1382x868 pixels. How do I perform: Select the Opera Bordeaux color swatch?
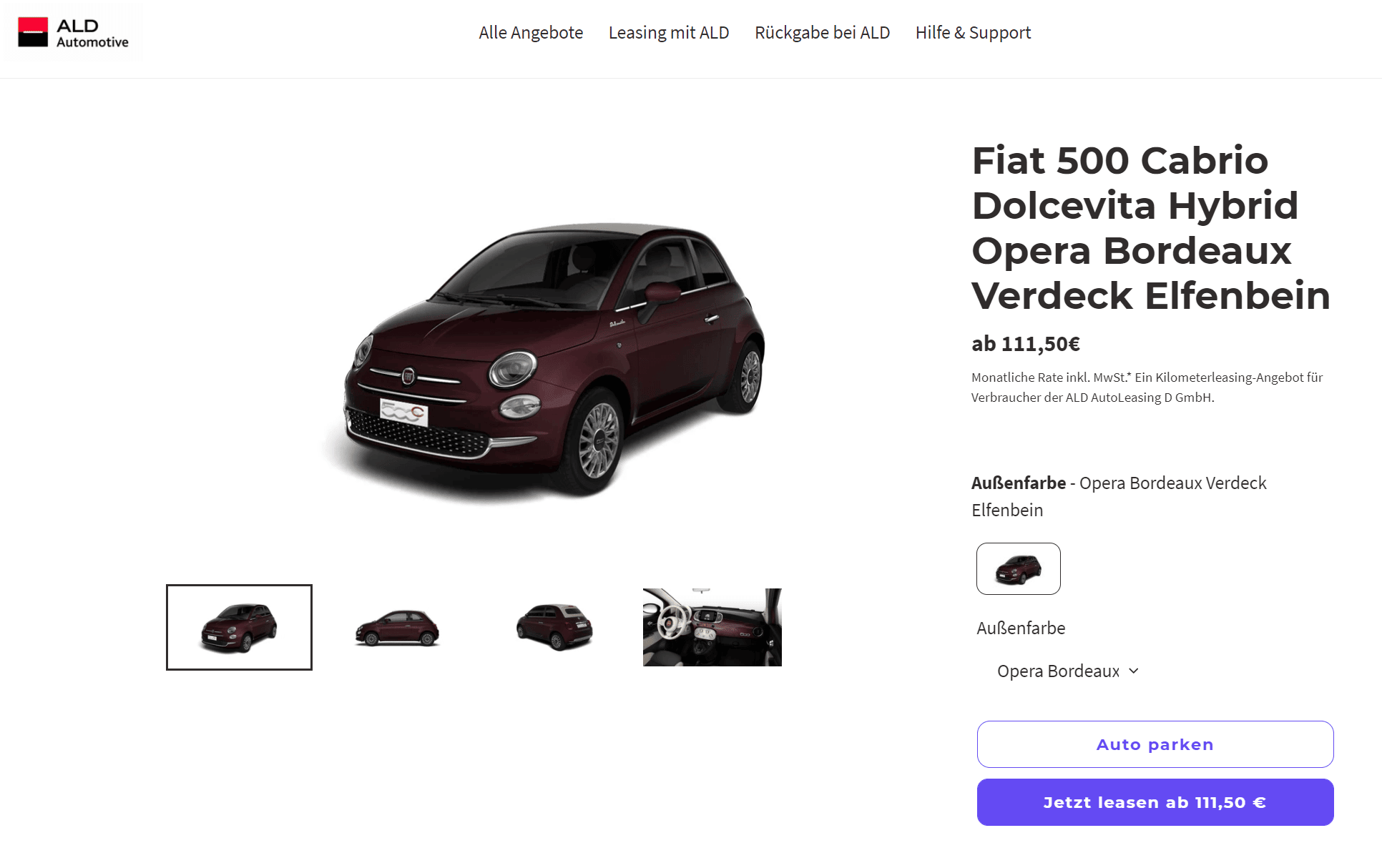tap(1019, 568)
